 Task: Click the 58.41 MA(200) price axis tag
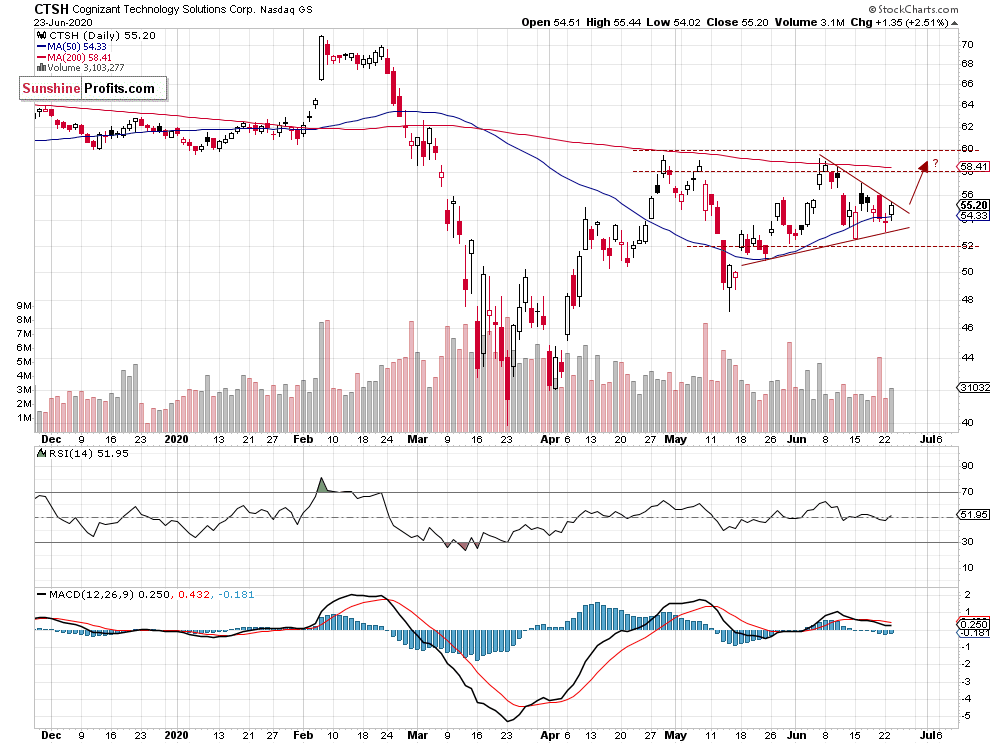[x=974, y=167]
